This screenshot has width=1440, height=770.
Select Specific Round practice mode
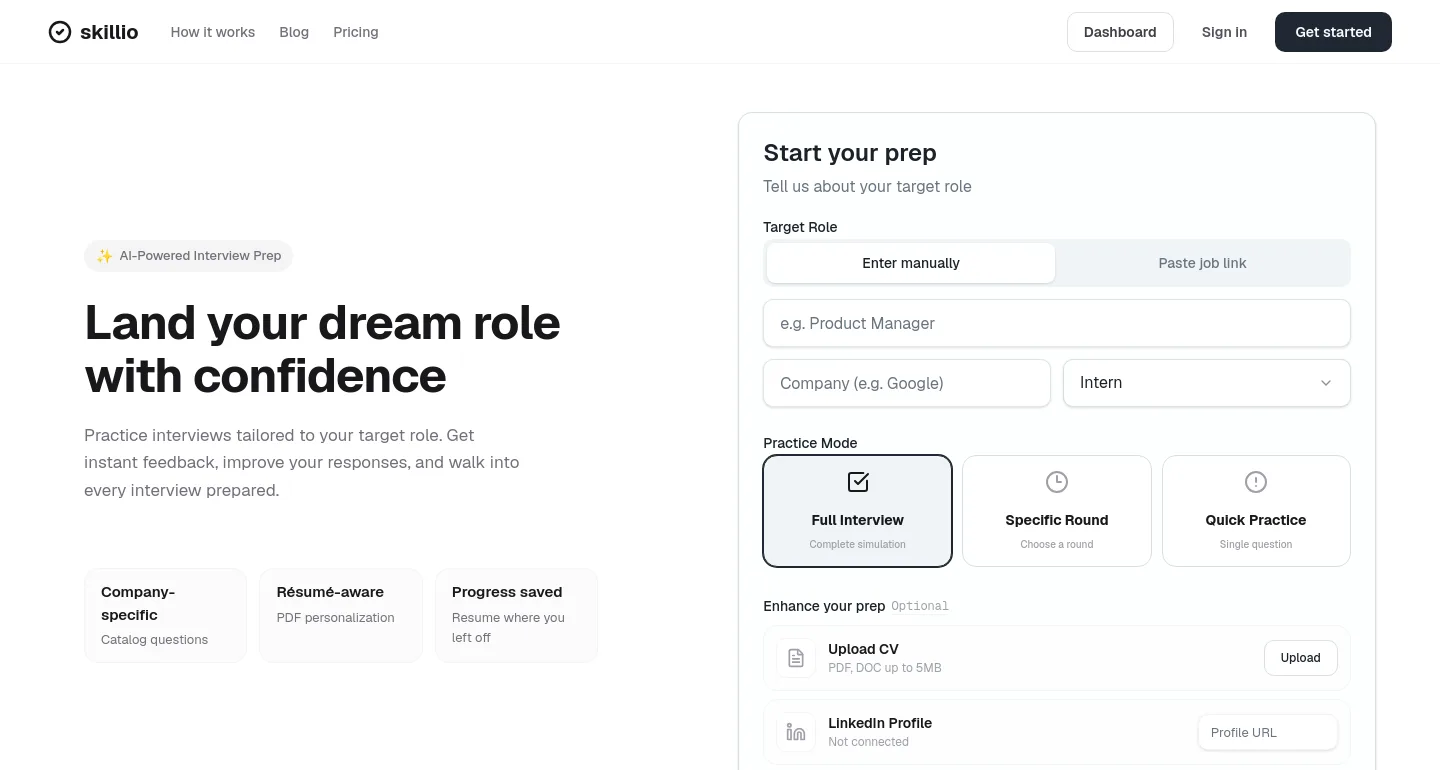[1057, 511]
